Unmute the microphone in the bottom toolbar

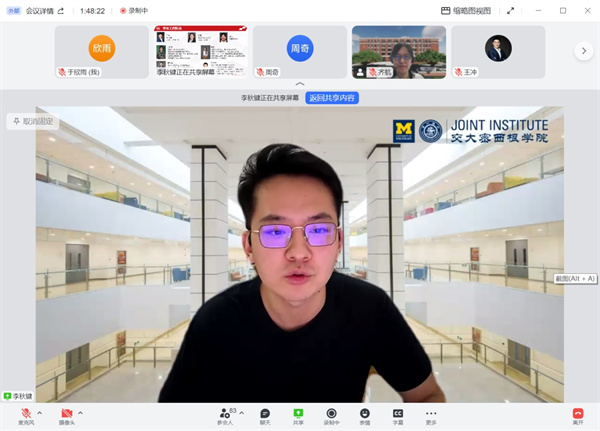25,414
